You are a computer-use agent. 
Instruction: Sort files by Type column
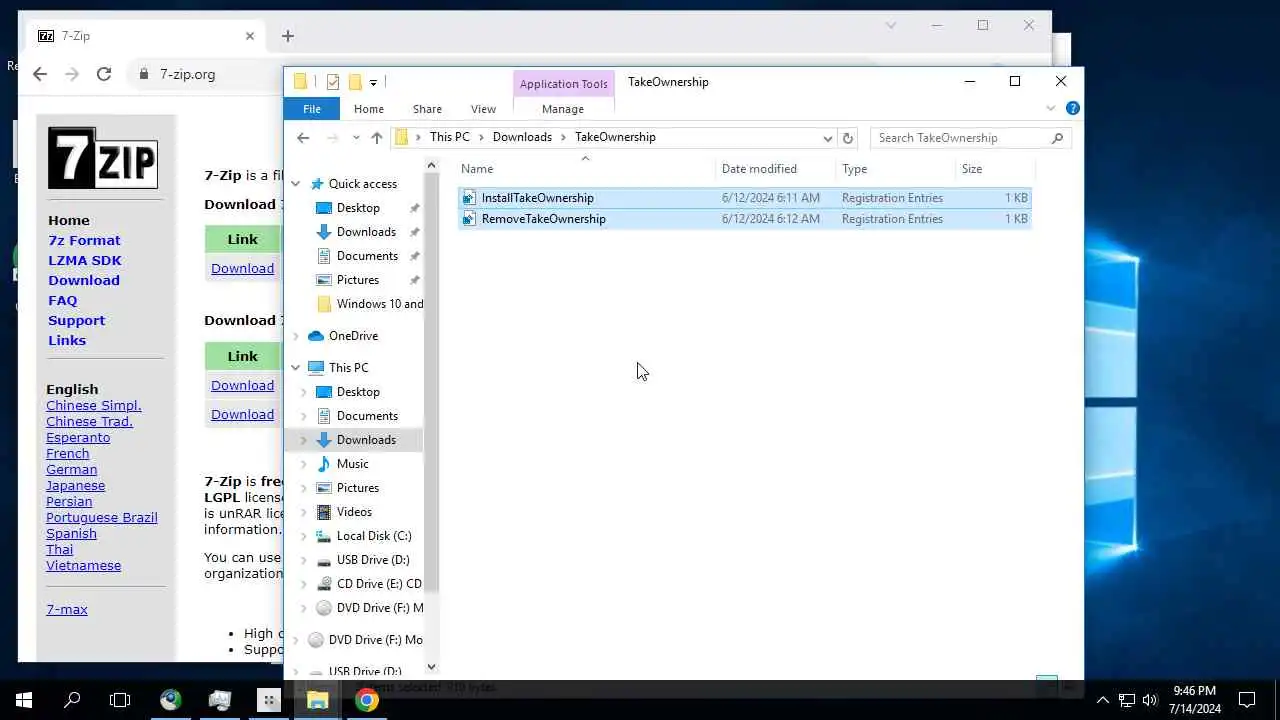coord(896,169)
